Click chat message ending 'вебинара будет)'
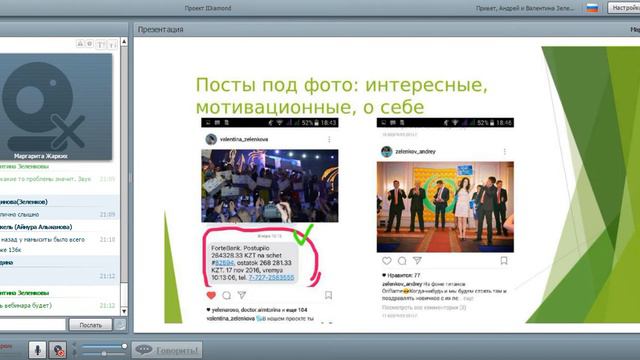Viewport: 640px width, 360px height. [26, 305]
